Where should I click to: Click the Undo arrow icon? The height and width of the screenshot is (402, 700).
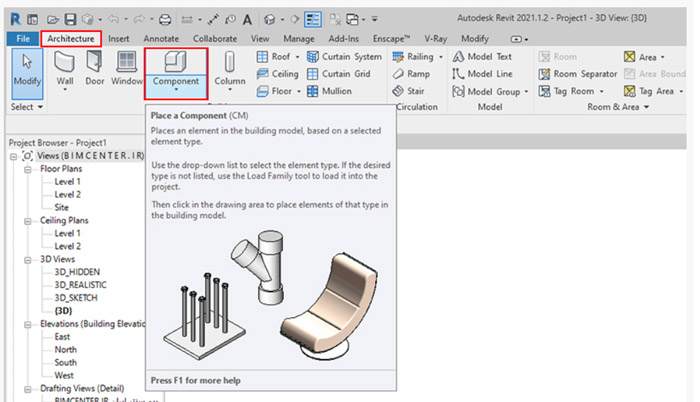click(113, 19)
